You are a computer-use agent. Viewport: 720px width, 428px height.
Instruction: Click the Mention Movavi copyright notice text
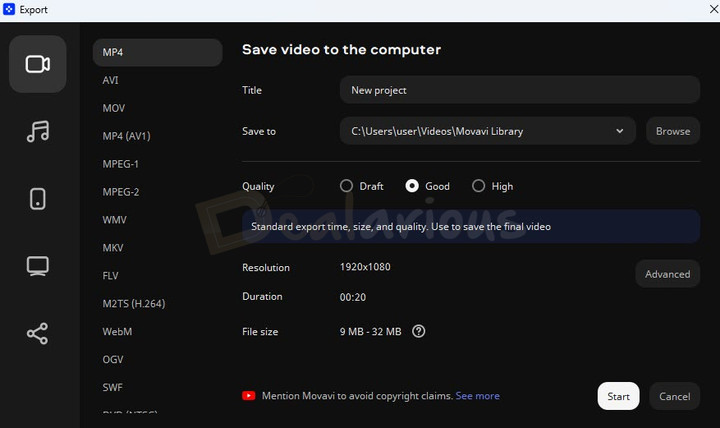click(358, 396)
